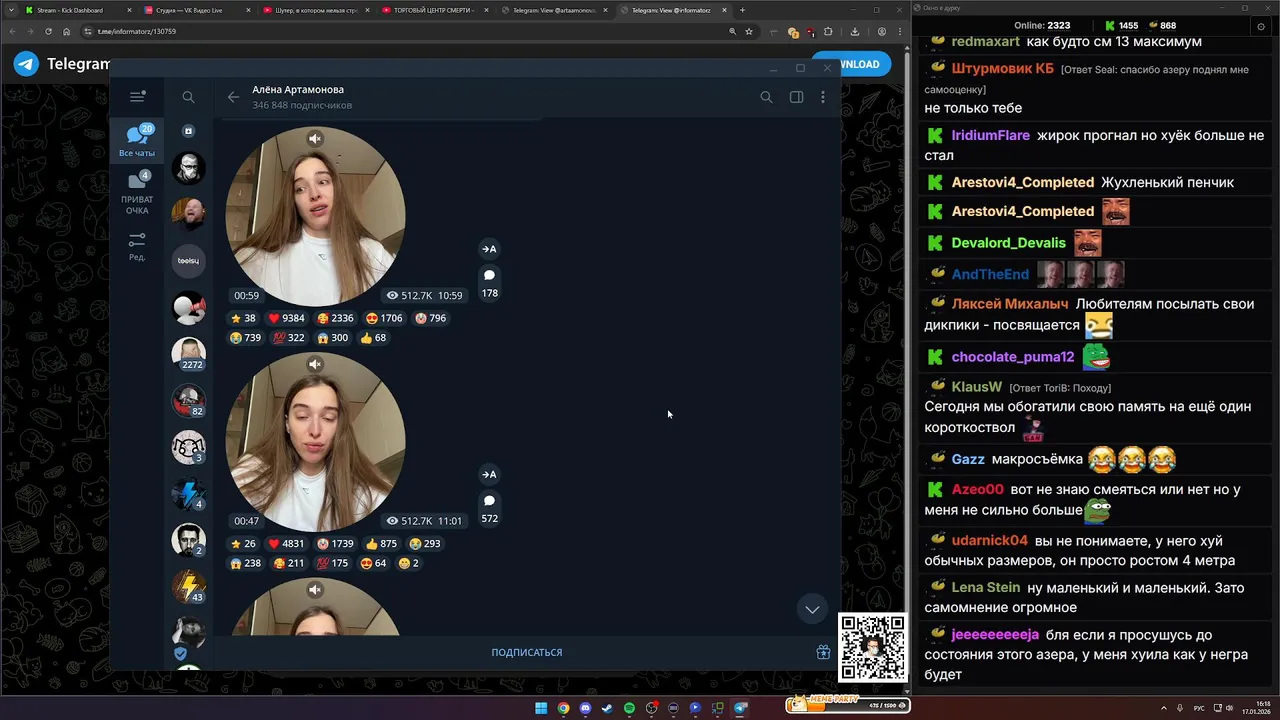Click the browser home button
1280x720 pixels.
click(67, 31)
